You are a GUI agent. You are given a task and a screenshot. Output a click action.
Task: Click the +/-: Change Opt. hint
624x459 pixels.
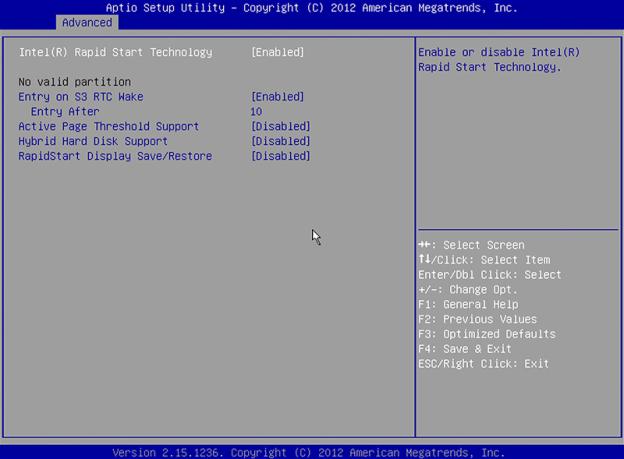click(468, 289)
